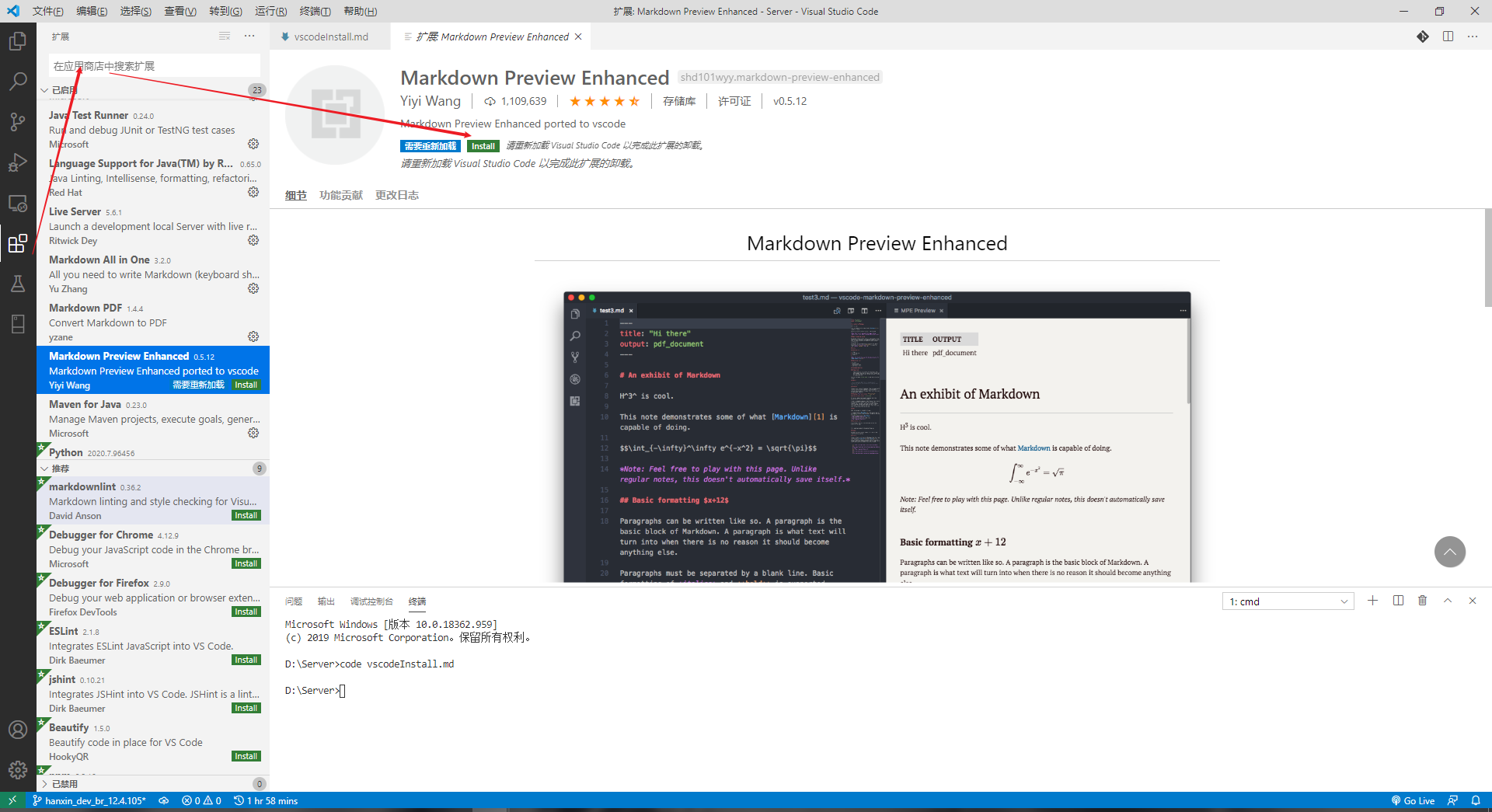Switch to the vscodeInstall.md editor tab
1492x812 pixels.
click(331, 37)
